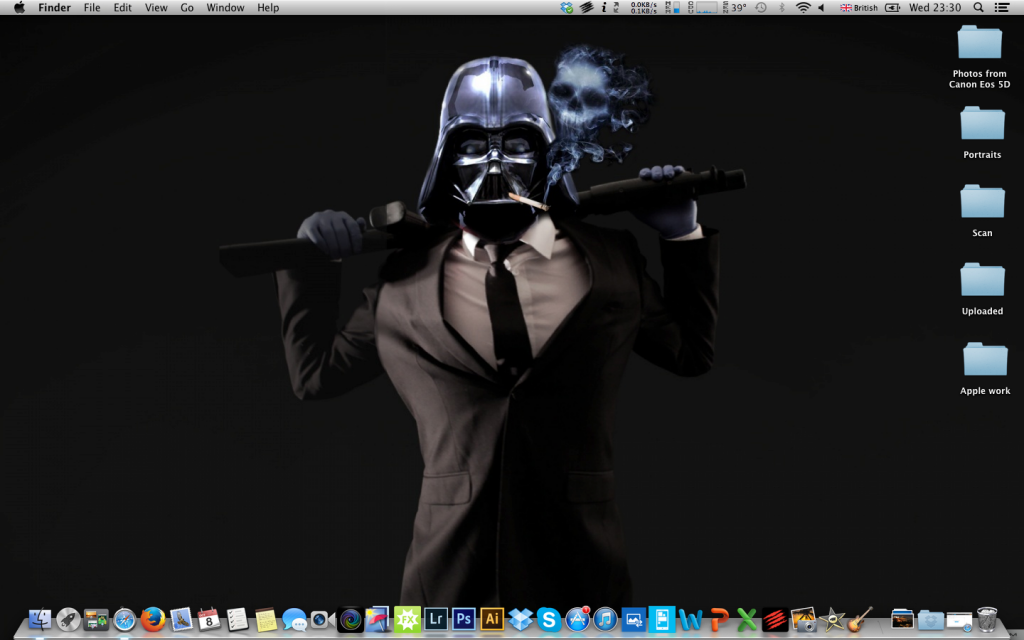Open Wi-Fi menu bar icon
Screen dimensions: 1024x640
pos(803,8)
